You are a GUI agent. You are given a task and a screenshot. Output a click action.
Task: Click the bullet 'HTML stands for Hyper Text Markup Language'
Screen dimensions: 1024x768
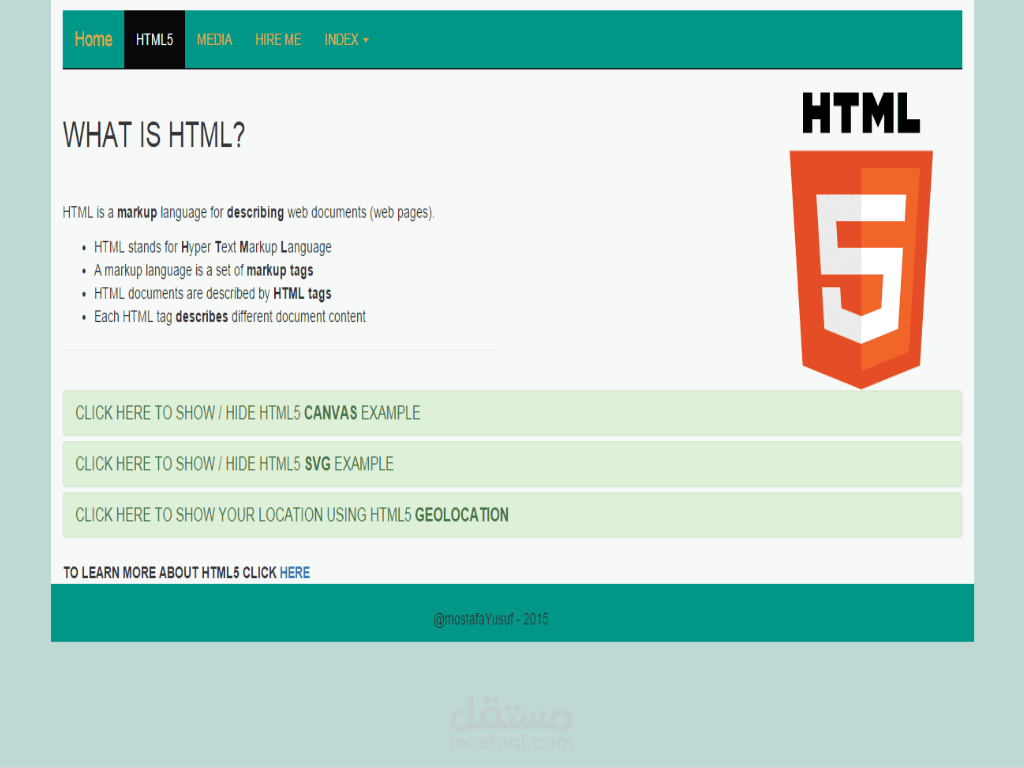(x=213, y=248)
